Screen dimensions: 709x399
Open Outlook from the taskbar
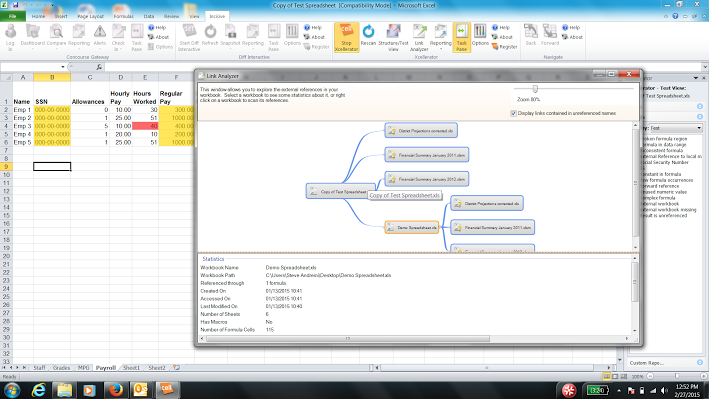coord(141,390)
